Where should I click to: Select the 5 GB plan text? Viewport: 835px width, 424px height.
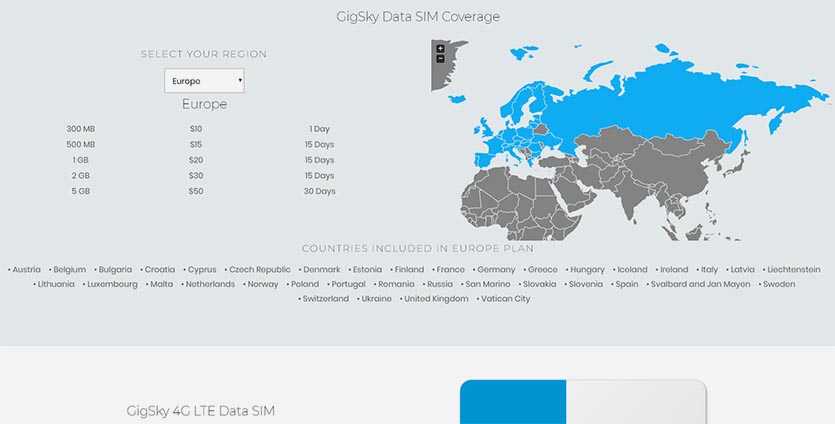click(x=81, y=191)
